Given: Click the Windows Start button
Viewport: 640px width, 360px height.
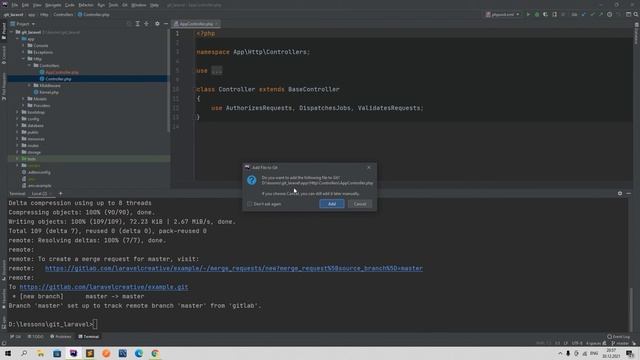Looking at the screenshot, I should pos(7,353).
